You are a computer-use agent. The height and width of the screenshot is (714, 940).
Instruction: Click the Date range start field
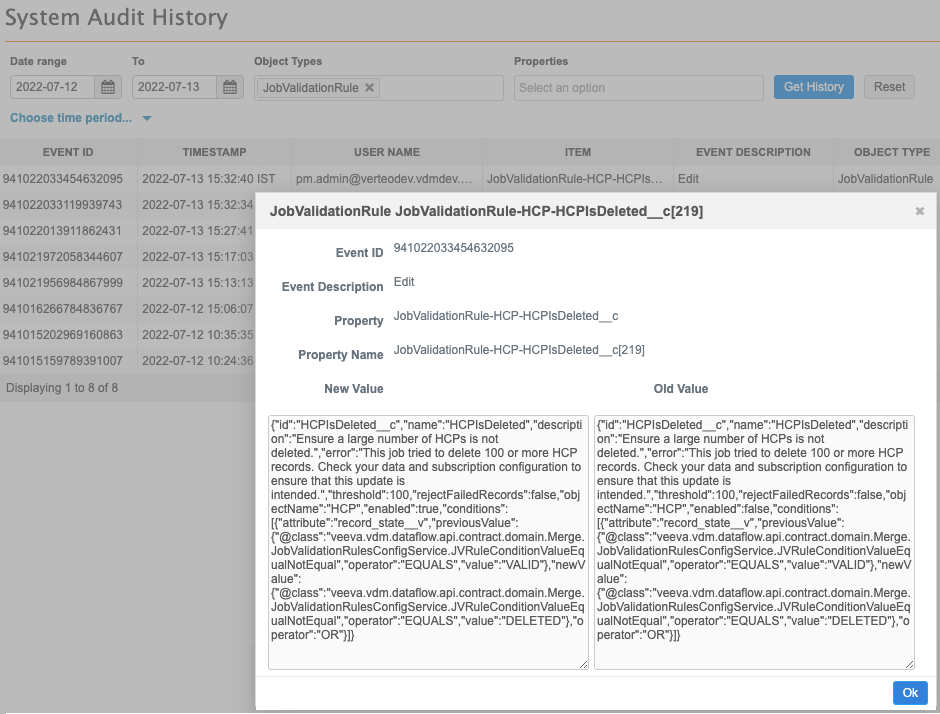53,88
